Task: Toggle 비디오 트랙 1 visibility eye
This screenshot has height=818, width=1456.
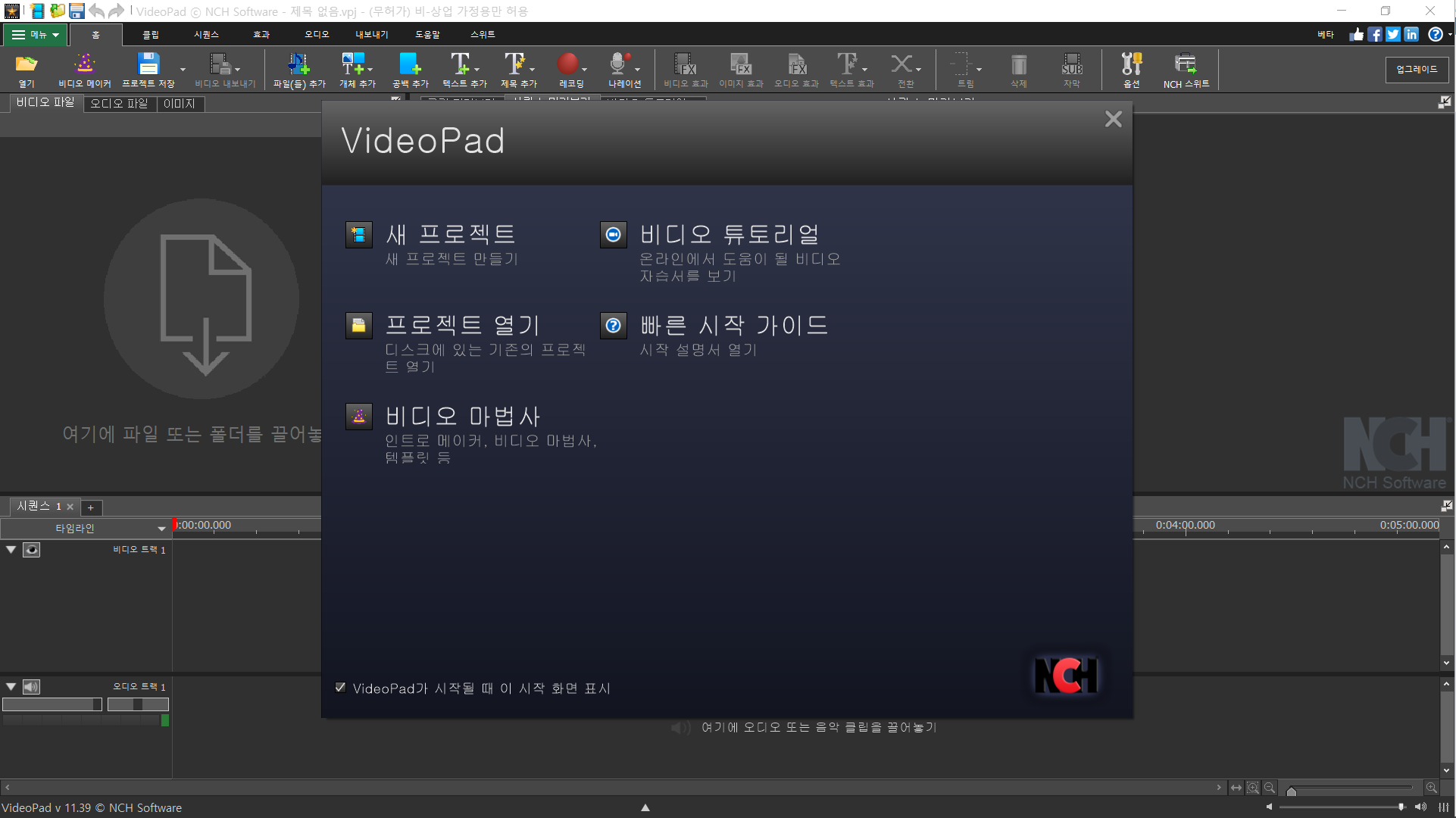Action: [x=31, y=550]
